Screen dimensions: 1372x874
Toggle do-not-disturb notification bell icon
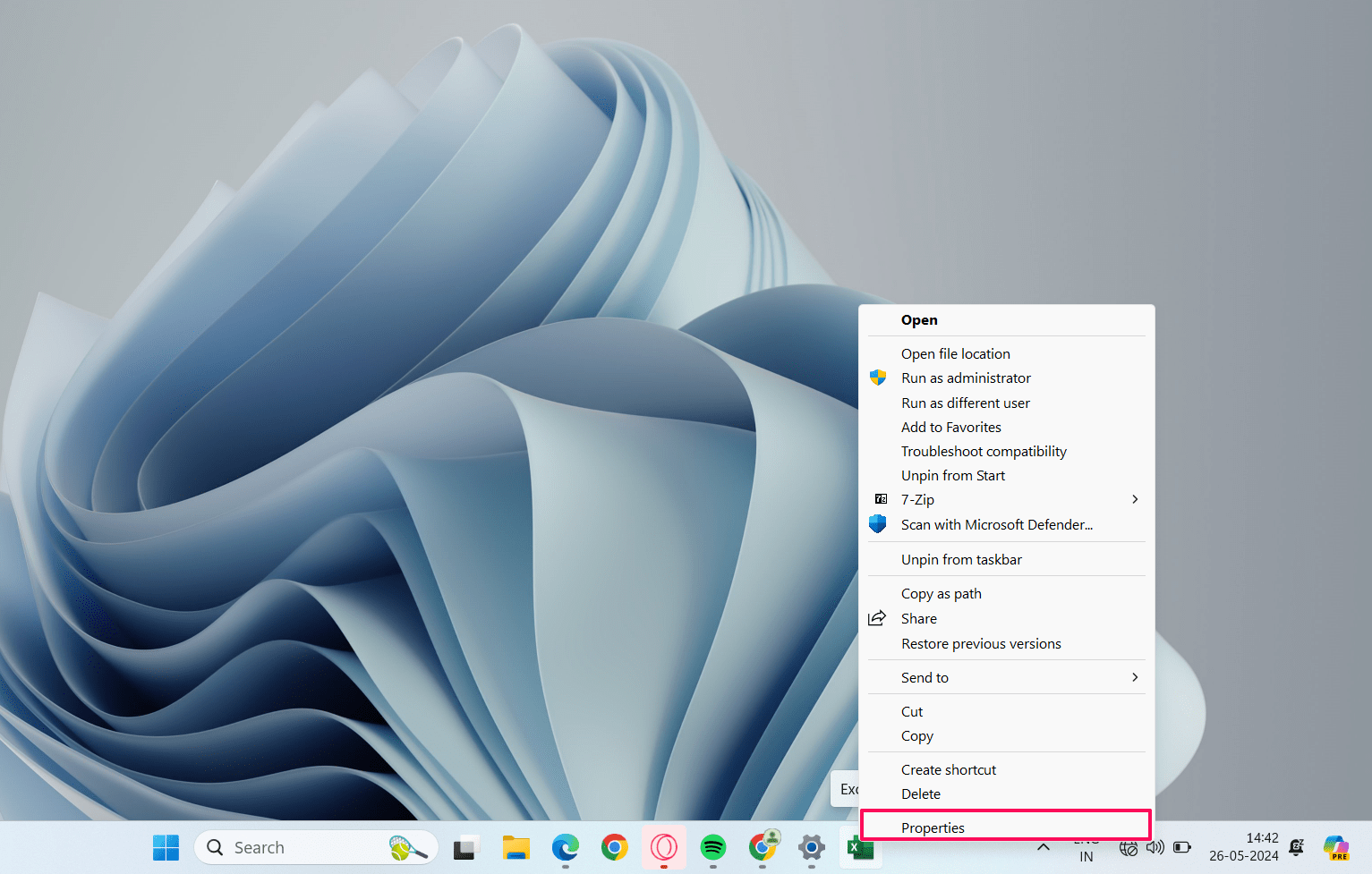pyautogui.click(x=1296, y=847)
